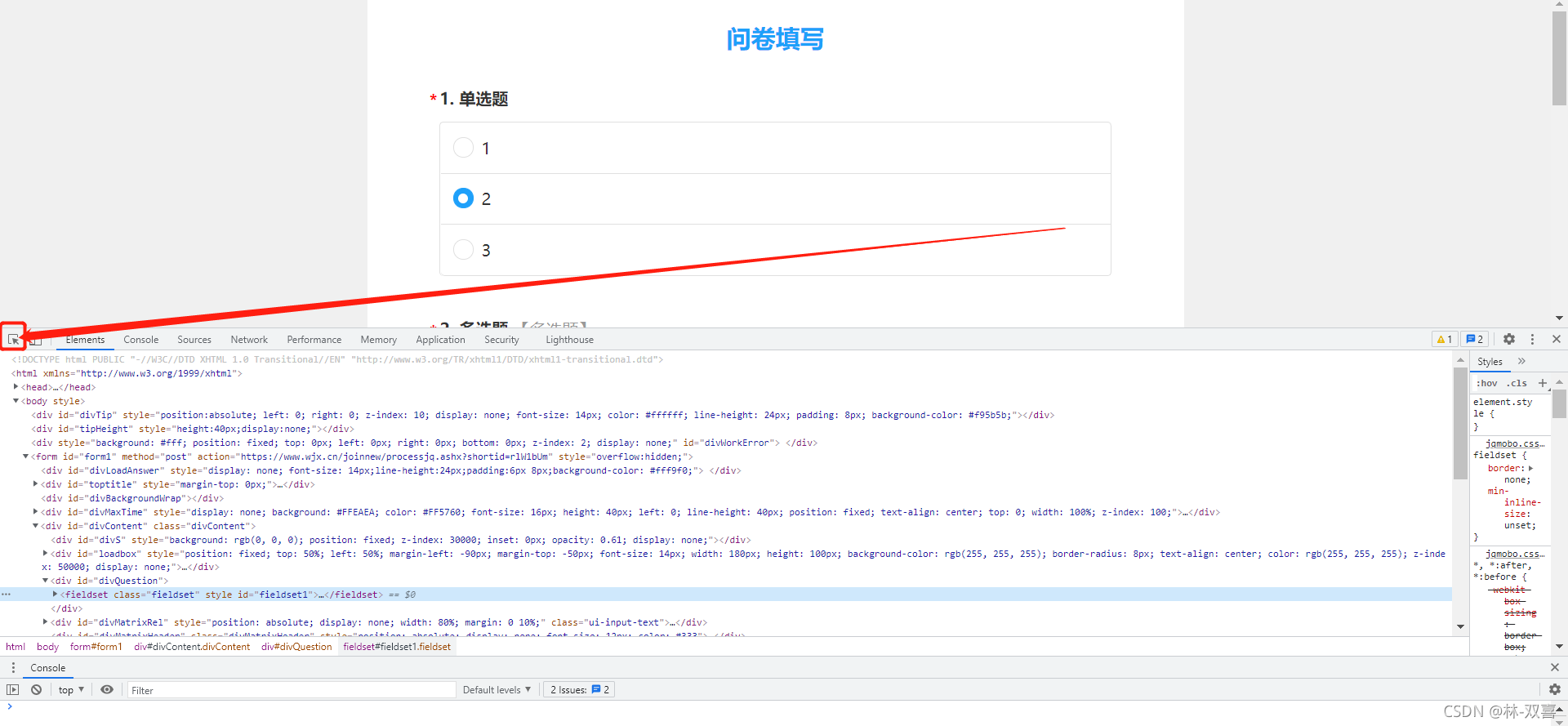This screenshot has width=1568, height=726.
Task: Create a live expression with the eye icon
Action: 107,689
